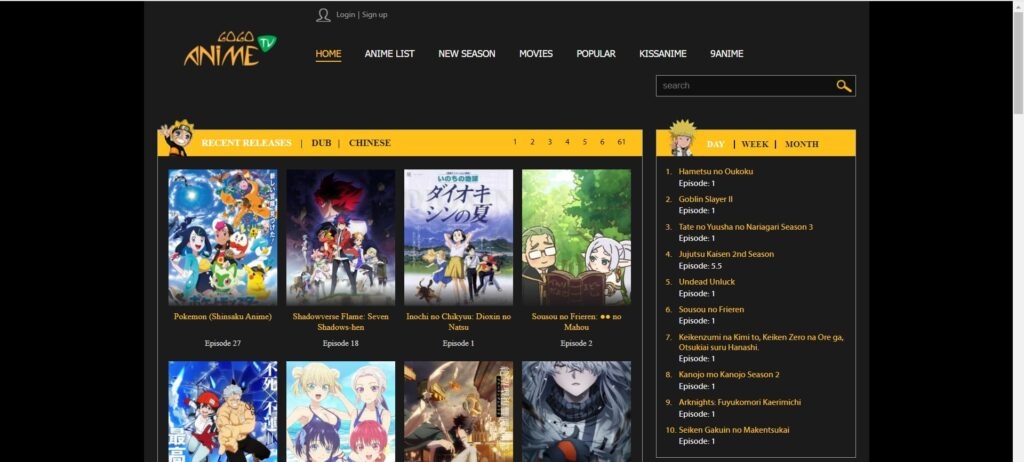Click 'Episode: 5.5' under Jujutsu Kaisen

click(x=699, y=266)
